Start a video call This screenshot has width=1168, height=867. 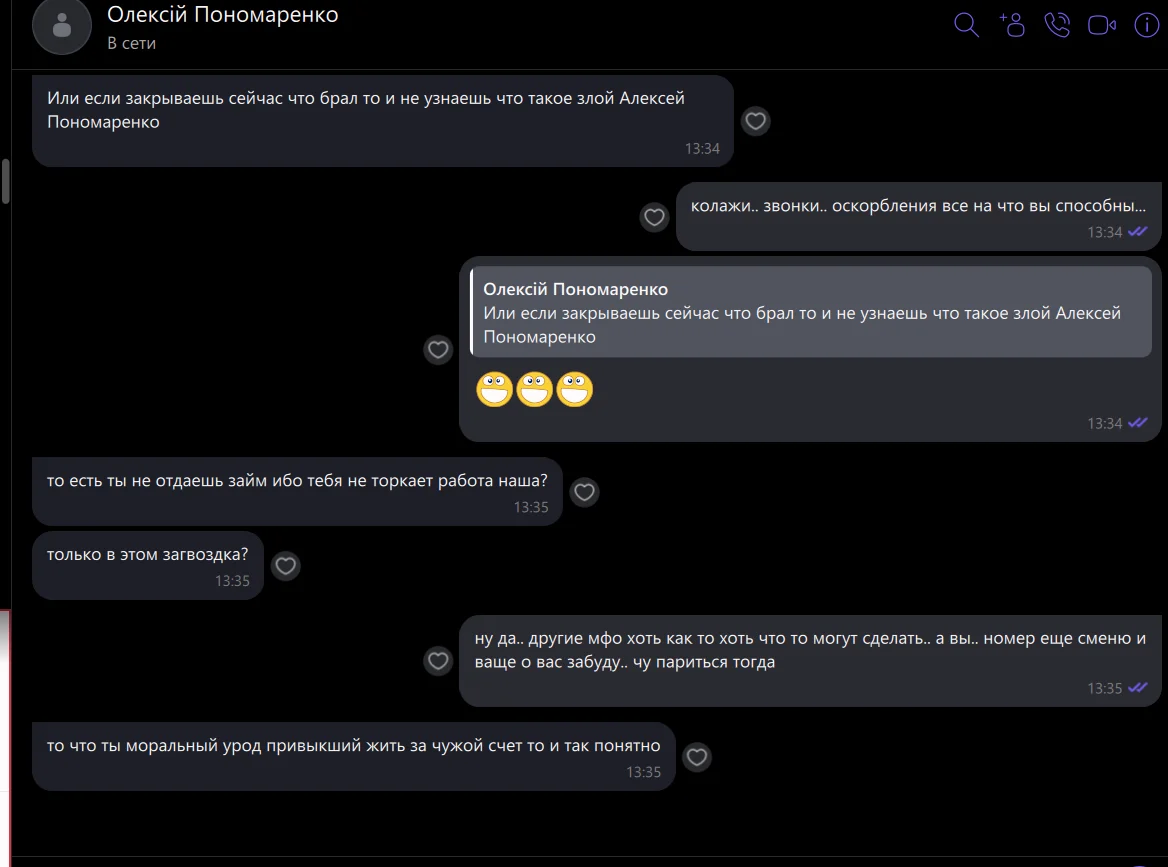(x=1102, y=25)
